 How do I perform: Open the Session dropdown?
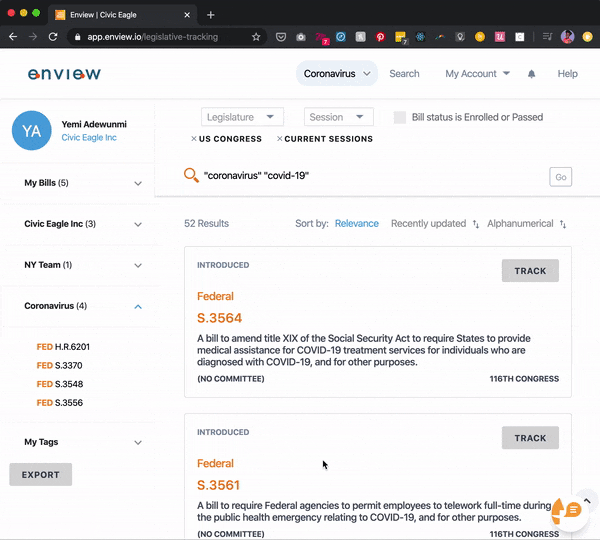tap(339, 117)
